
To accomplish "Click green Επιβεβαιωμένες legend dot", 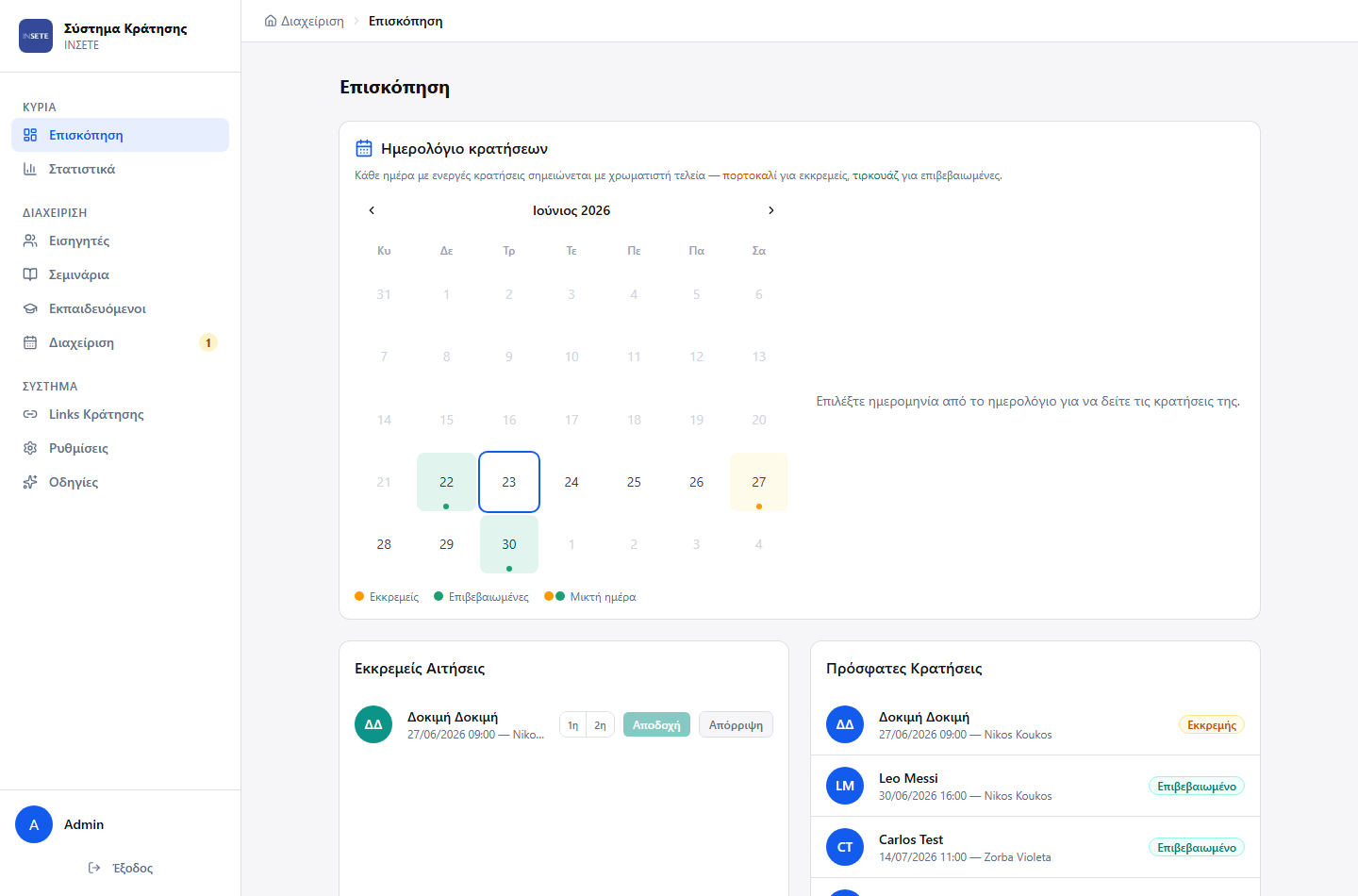I will coord(439,596).
